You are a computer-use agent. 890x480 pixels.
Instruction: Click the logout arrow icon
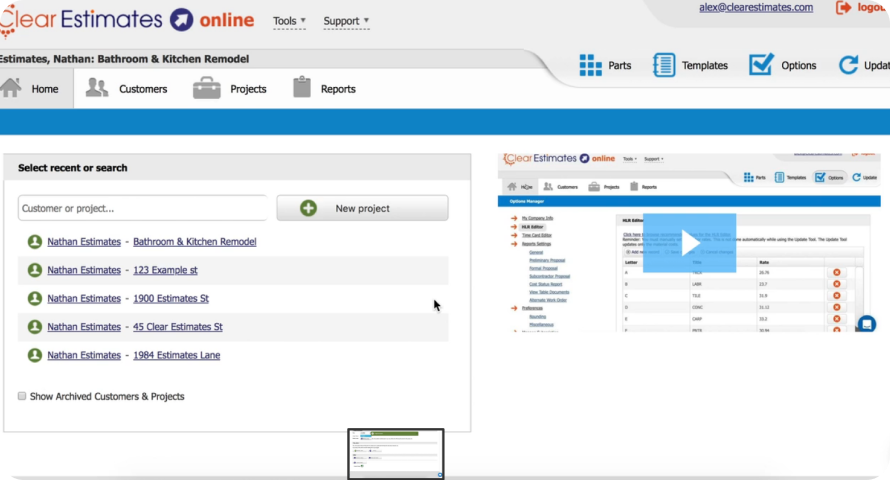pyautogui.click(x=843, y=7)
